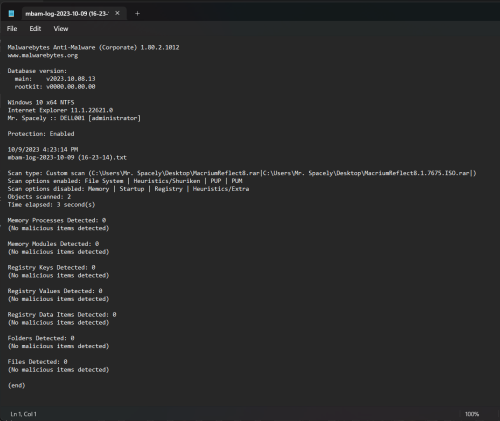Add a new tab with plus icon
This screenshot has width=500, height=421.
137,14
